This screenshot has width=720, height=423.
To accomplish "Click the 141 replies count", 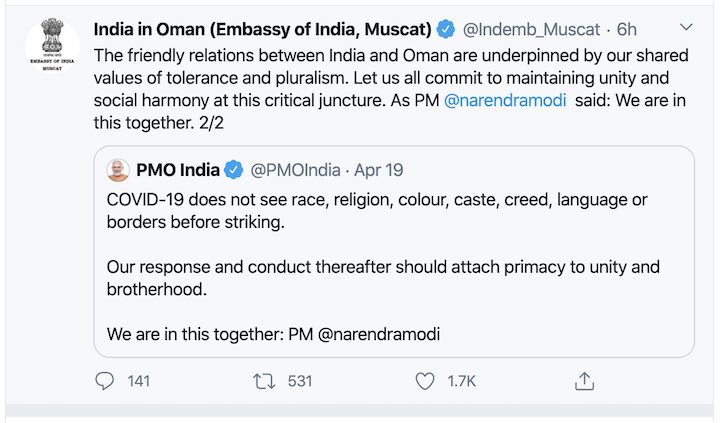I will (139, 381).
